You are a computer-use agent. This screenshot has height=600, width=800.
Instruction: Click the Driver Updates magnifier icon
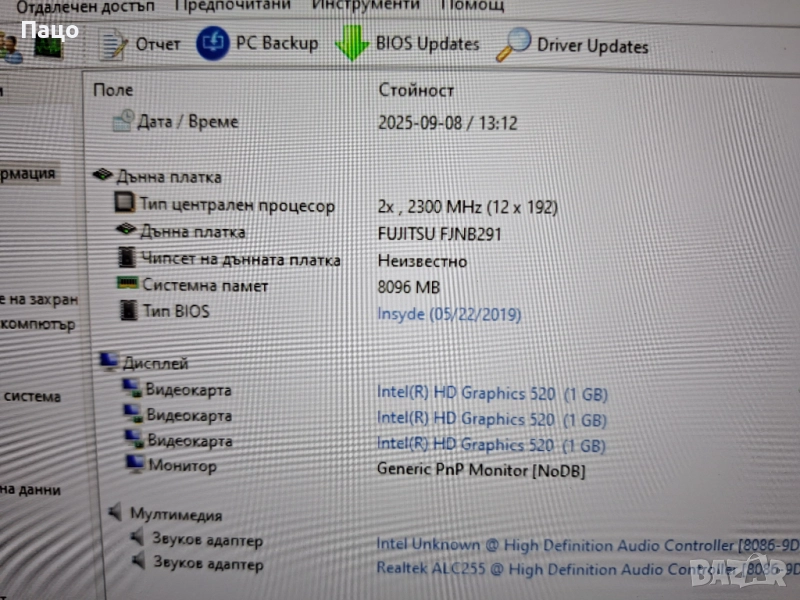pos(514,44)
